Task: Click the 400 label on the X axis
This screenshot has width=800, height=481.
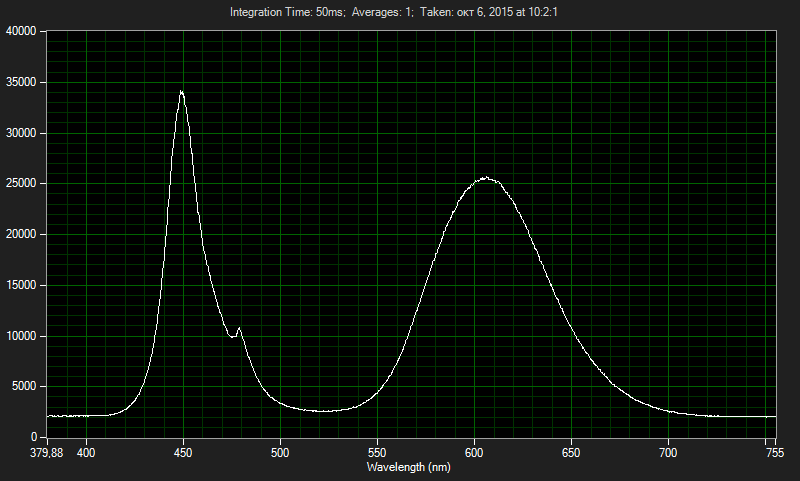Action: (87, 453)
